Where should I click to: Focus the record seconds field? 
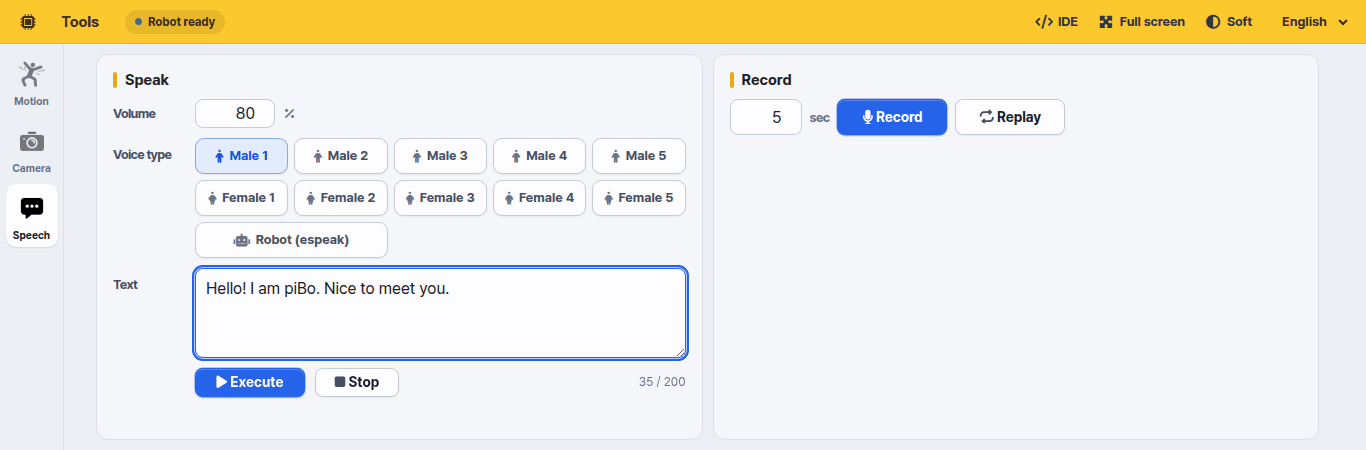766,117
